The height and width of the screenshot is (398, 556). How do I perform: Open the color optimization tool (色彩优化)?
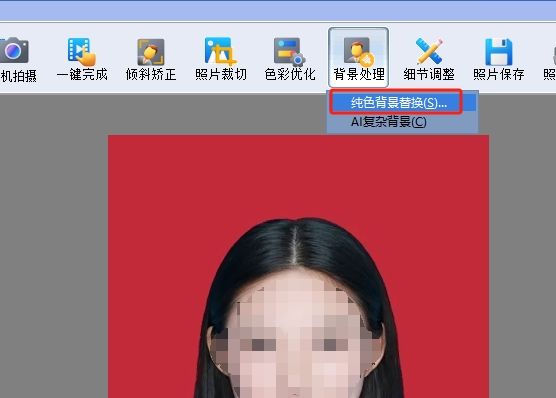tap(290, 59)
